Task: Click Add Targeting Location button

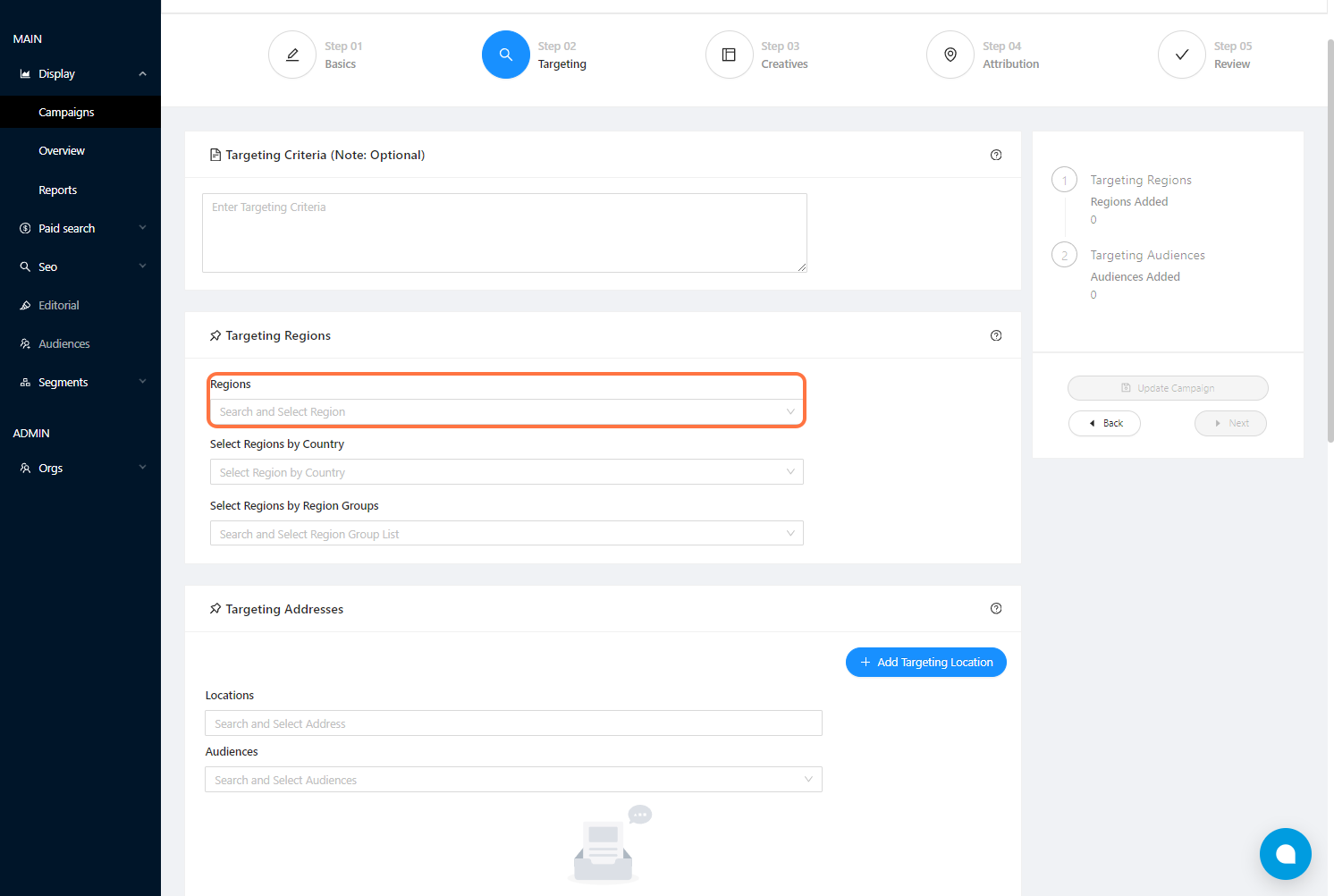Action: (x=925, y=663)
